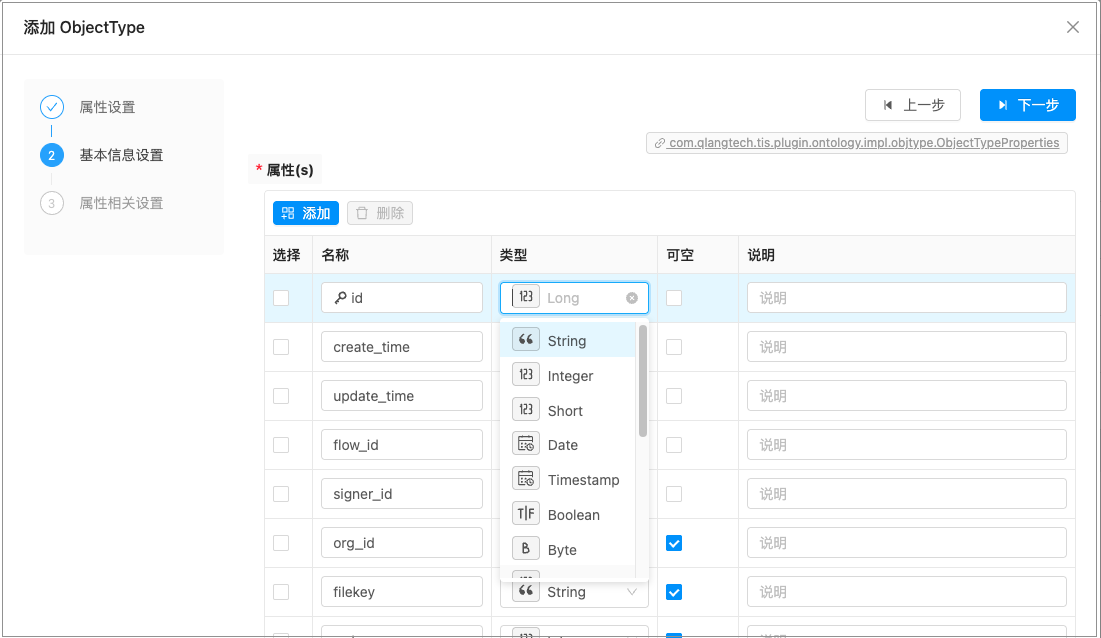Click the calendar icon beside Timestamp option
1101x638 pixels.
point(526,479)
